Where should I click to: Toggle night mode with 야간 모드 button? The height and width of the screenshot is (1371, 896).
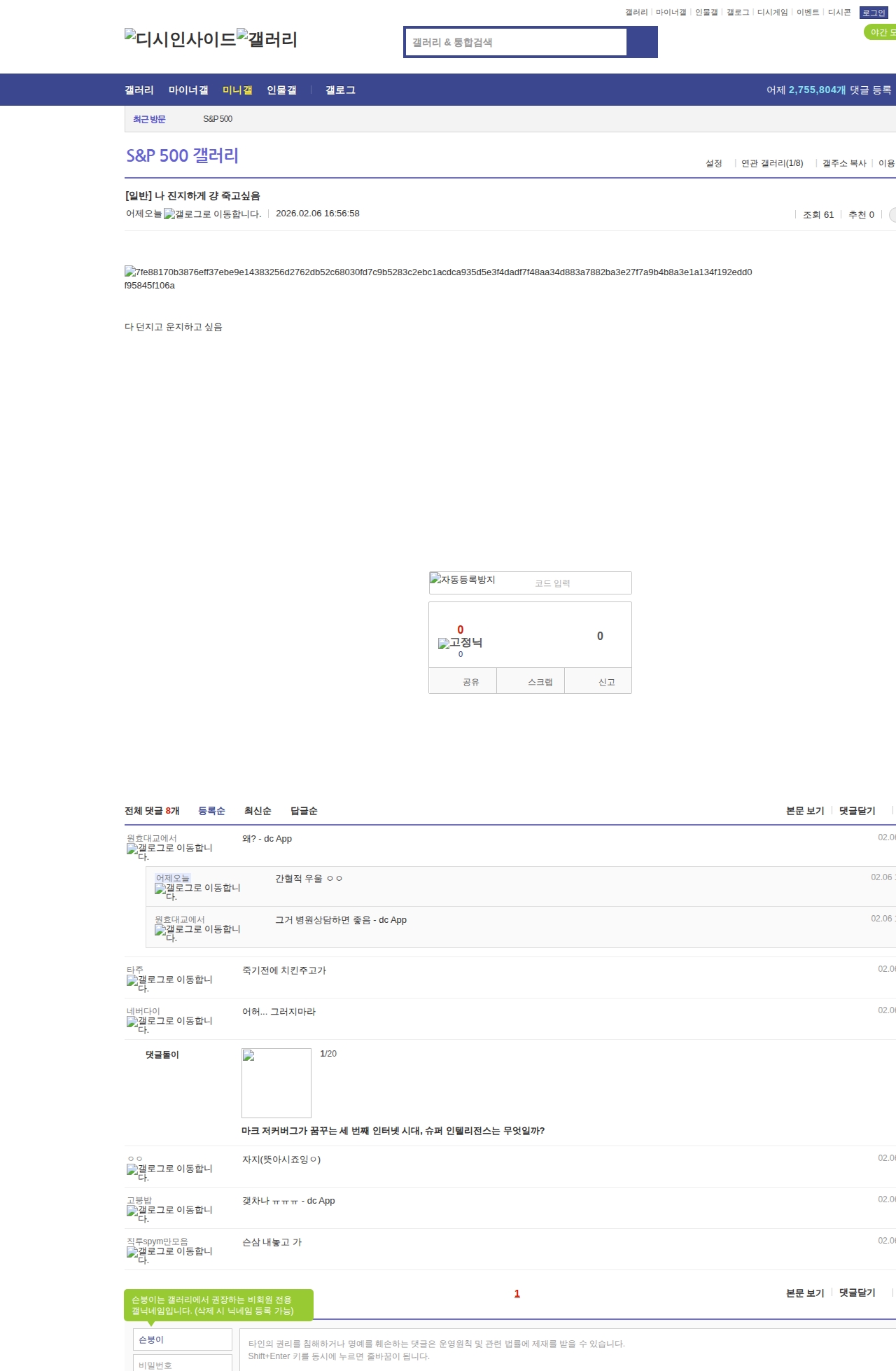(880, 32)
